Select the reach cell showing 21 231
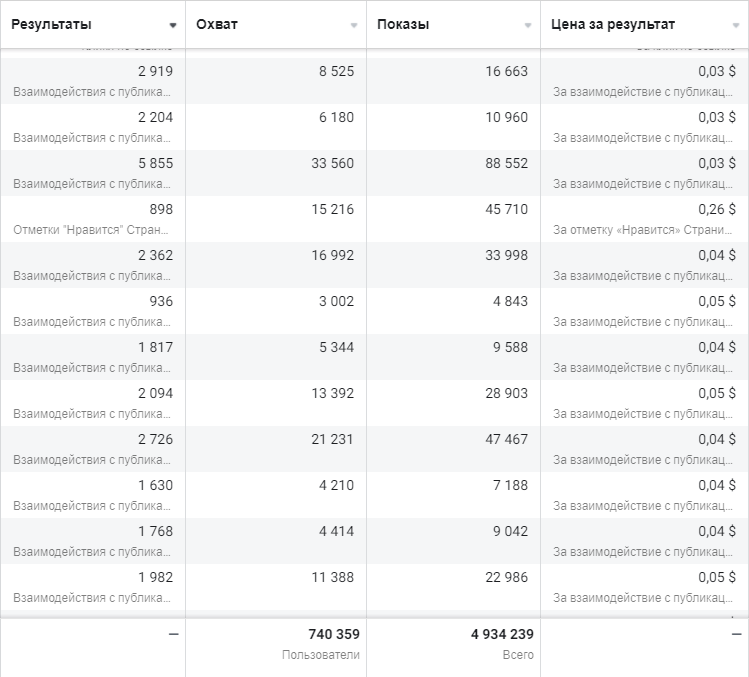The height and width of the screenshot is (677, 749). (276, 449)
